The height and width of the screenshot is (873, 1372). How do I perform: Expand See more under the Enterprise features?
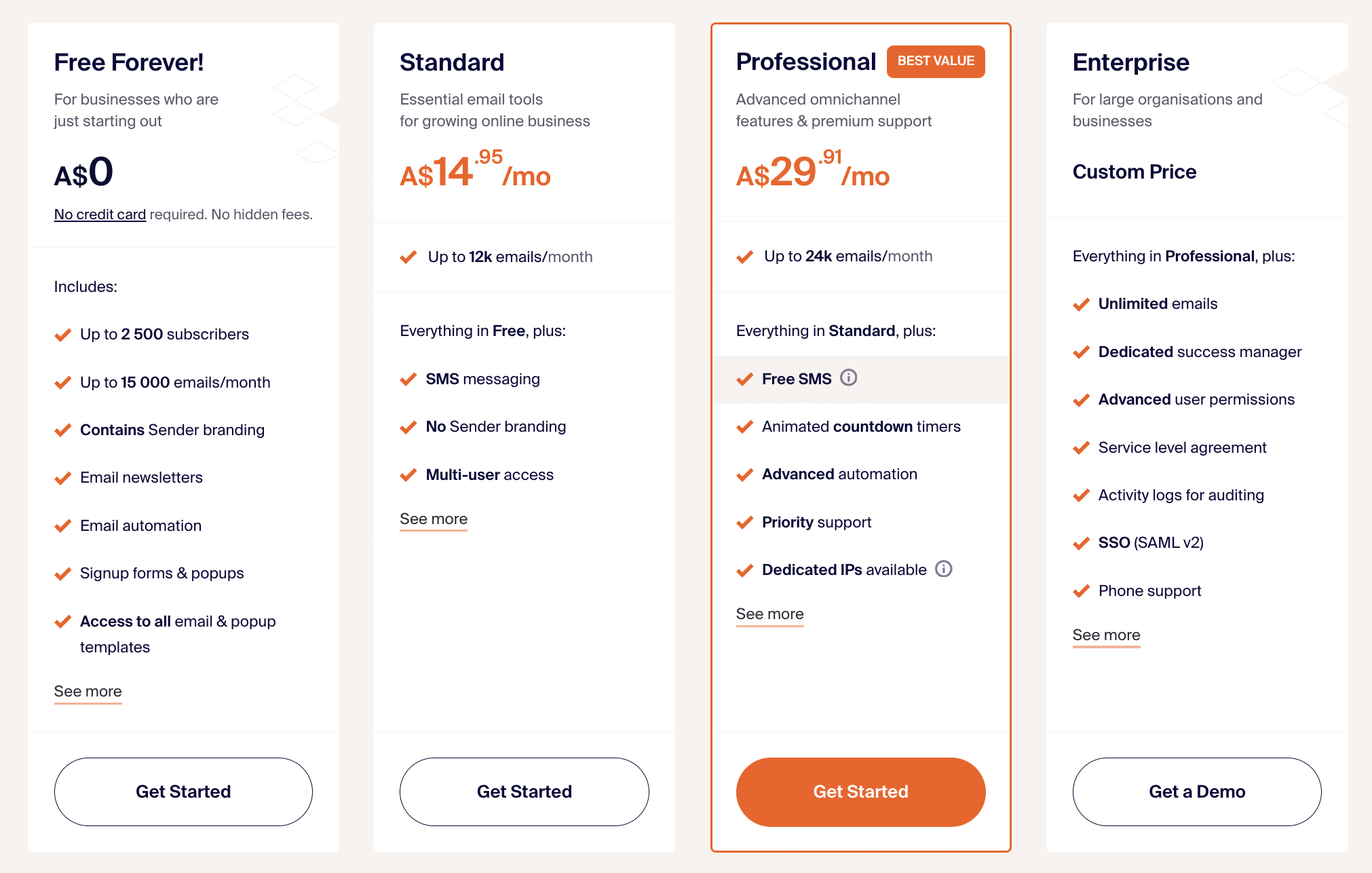point(1106,635)
